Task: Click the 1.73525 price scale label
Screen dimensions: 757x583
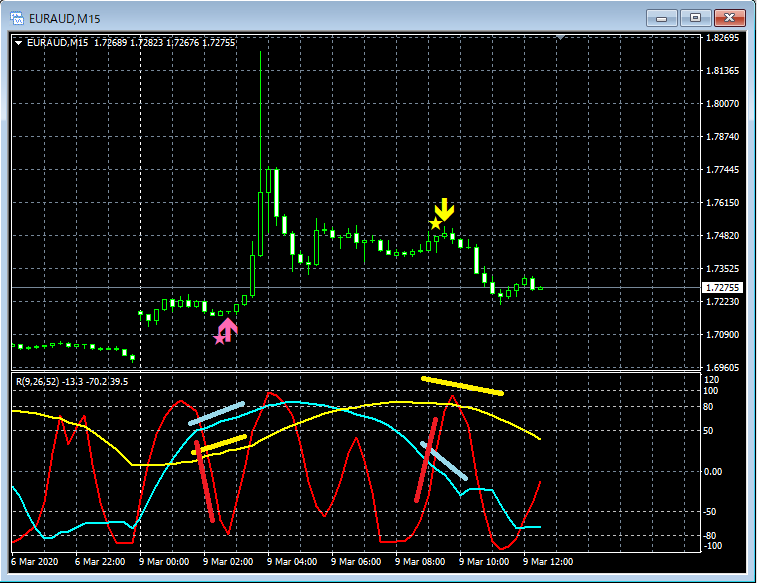Action: tap(722, 268)
